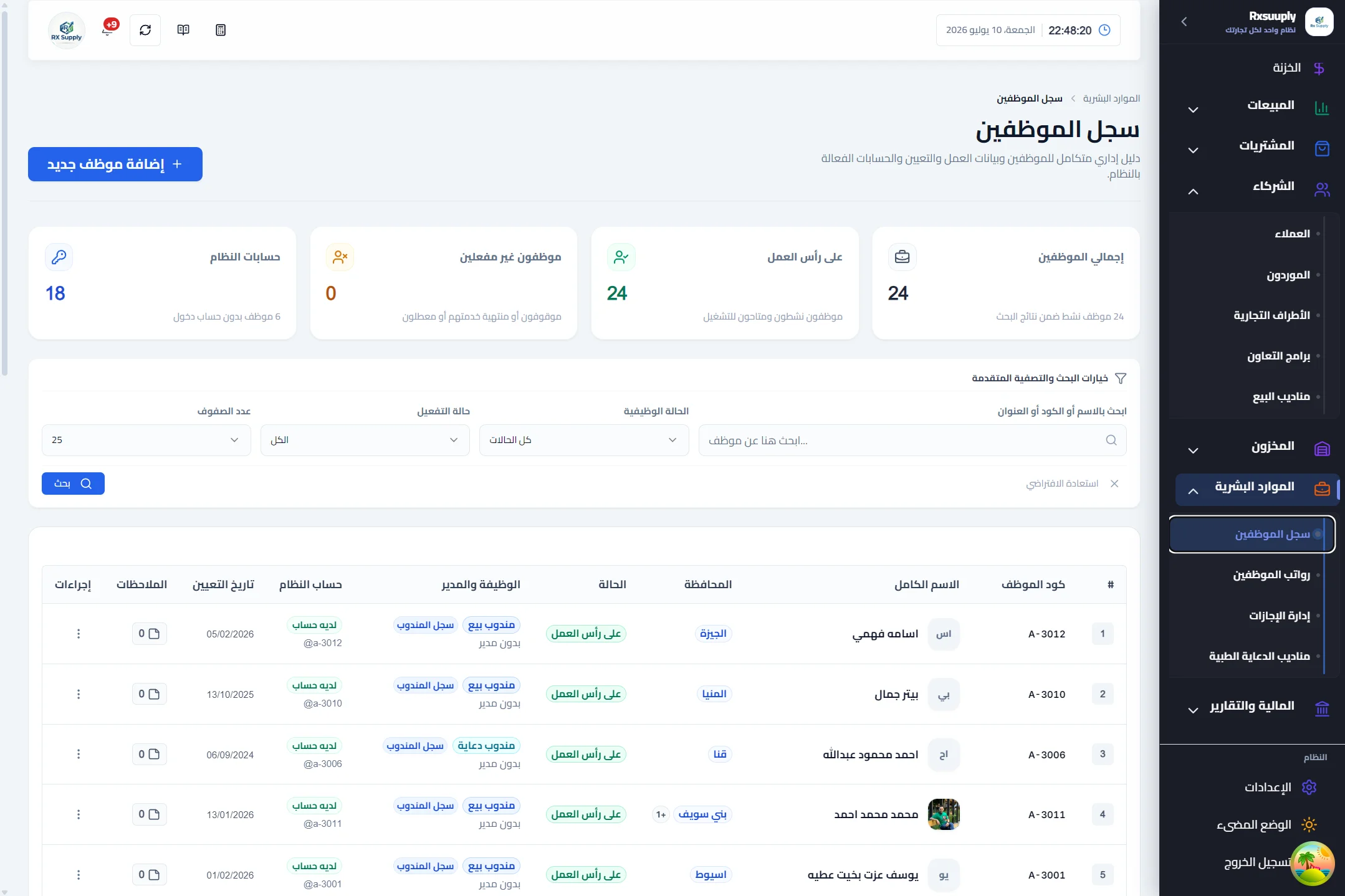Open the guide book icon in toolbar
1345x896 pixels.
pyautogui.click(x=183, y=30)
